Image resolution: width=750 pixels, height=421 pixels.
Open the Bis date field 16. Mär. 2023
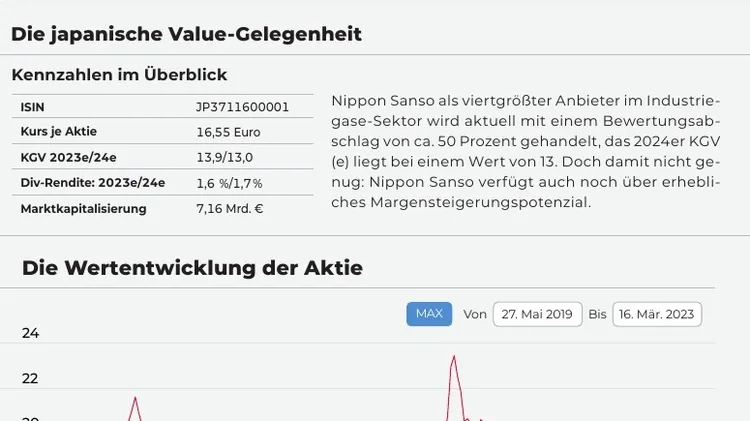coord(657,314)
